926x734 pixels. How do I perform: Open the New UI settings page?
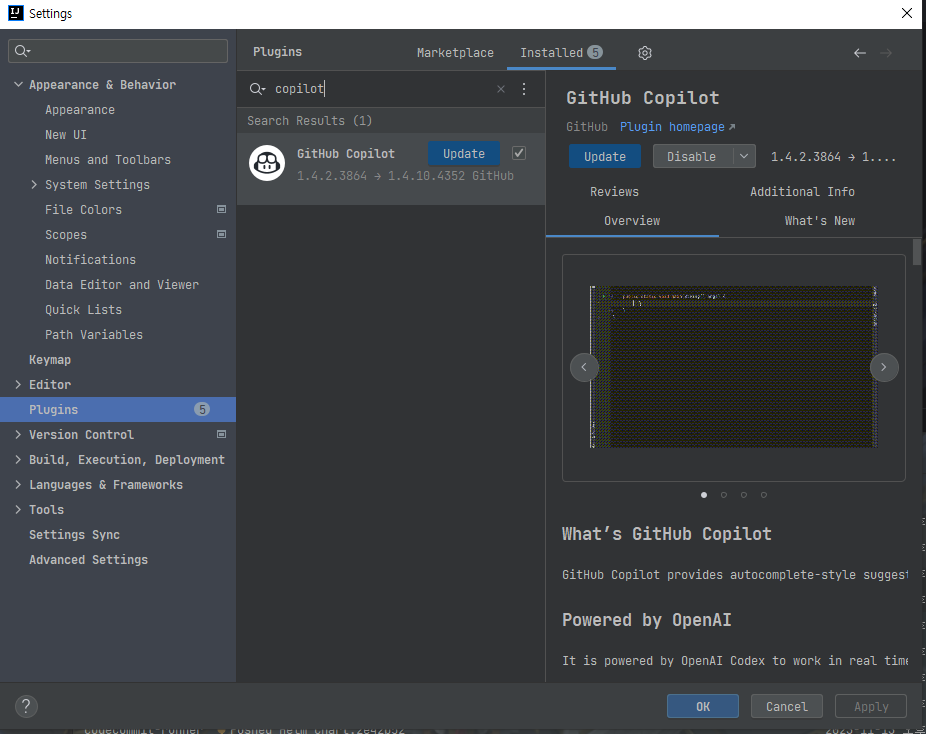click(66, 135)
